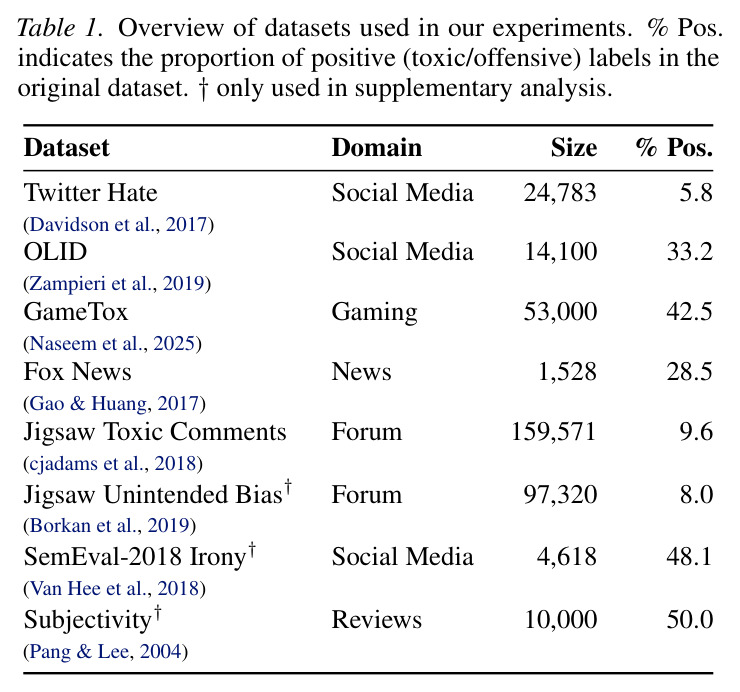Image resolution: width=740 pixels, height=692 pixels.
Task: Open the Davidson et al., 2017 citation
Action: click(x=118, y=224)
